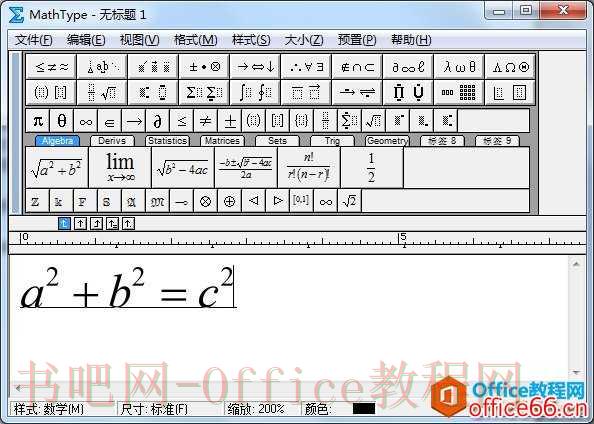Open fraction and radical templates palette

click(x=102, y=92)
